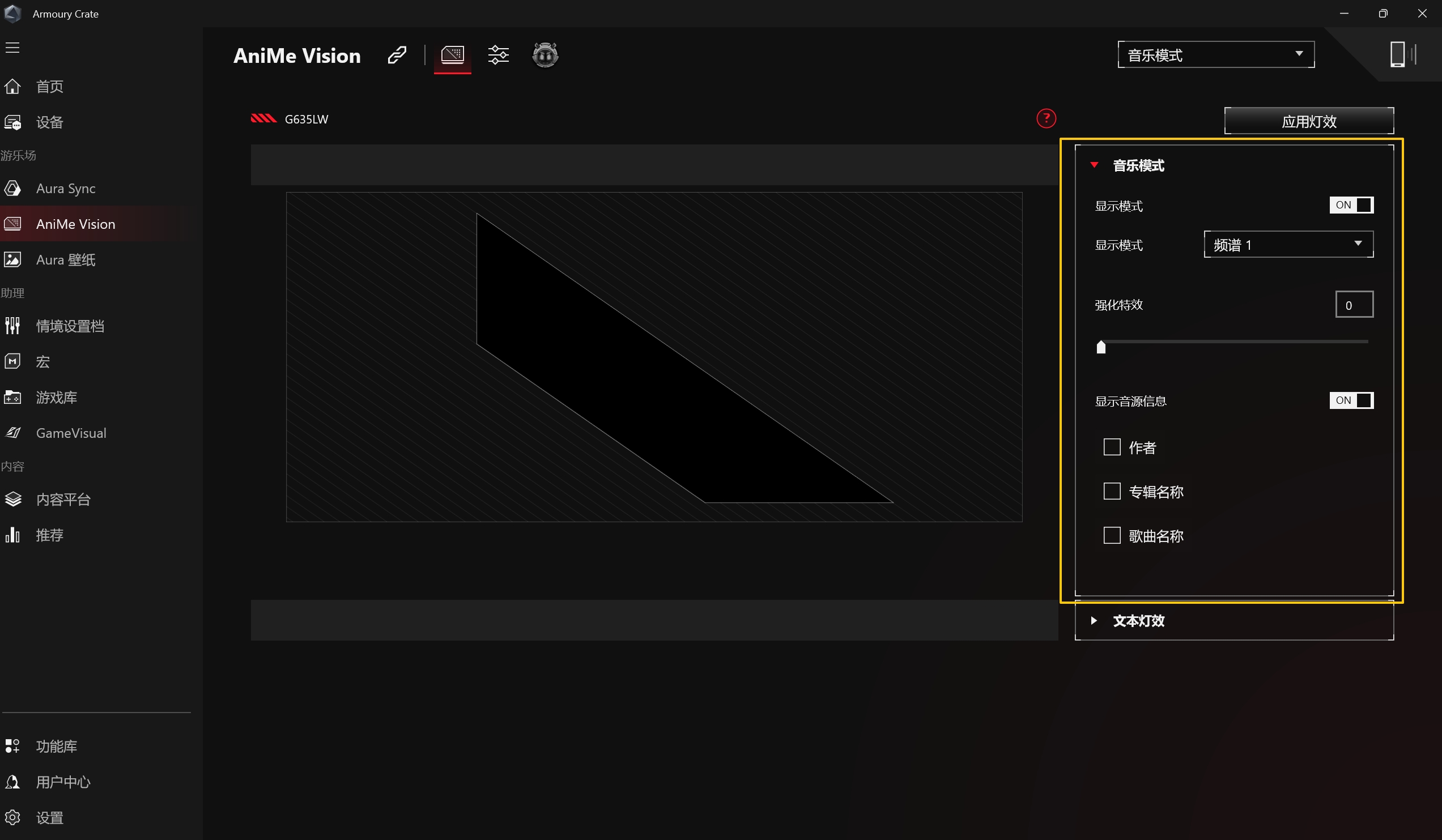Click the link chain icon beside AniMe Vision
Screen dimensions: 1442x840
(x=397, y=56)
